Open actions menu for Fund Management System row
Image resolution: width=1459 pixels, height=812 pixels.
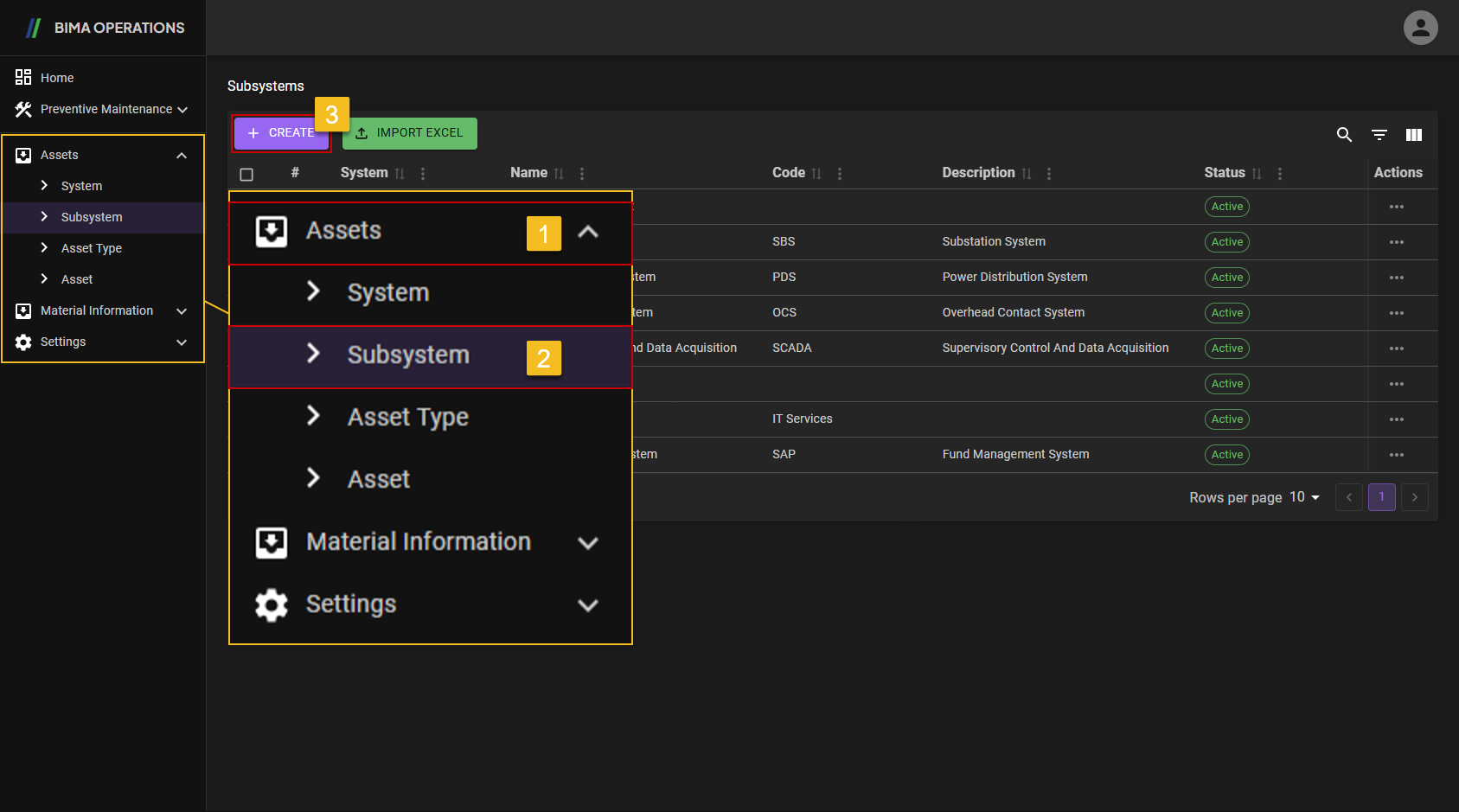[x=1396, y=455]
